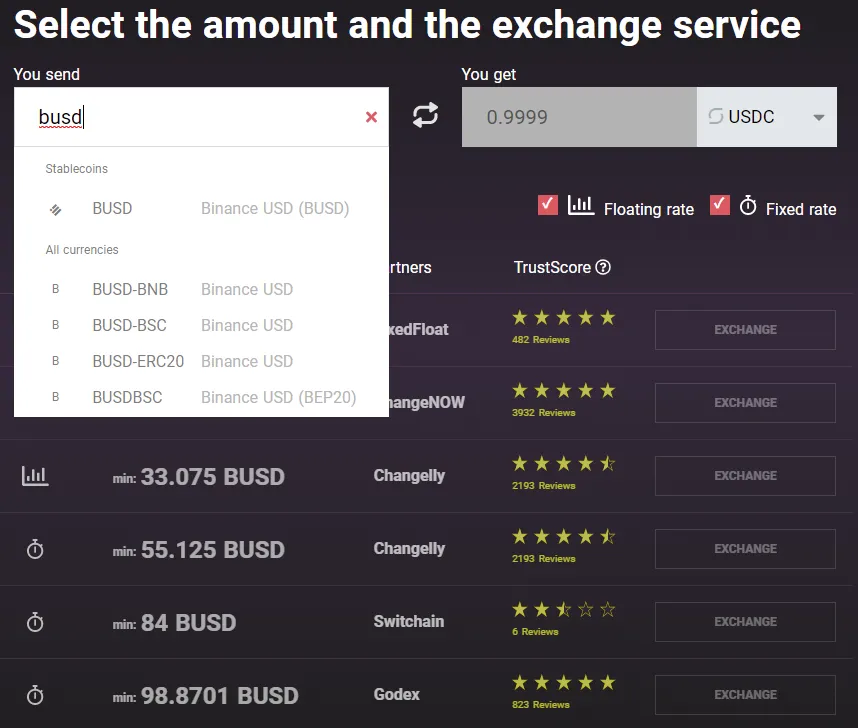Screen dimensions: 858x728
Task: Open 6 Reviews link for Switchain
Action: point(535,632)
